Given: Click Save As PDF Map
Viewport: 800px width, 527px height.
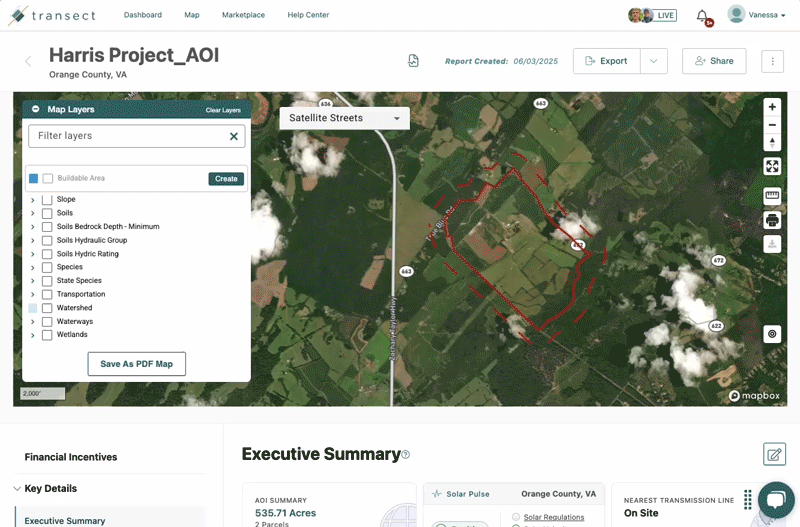Looking at the screenshot, I should (137, 364).
